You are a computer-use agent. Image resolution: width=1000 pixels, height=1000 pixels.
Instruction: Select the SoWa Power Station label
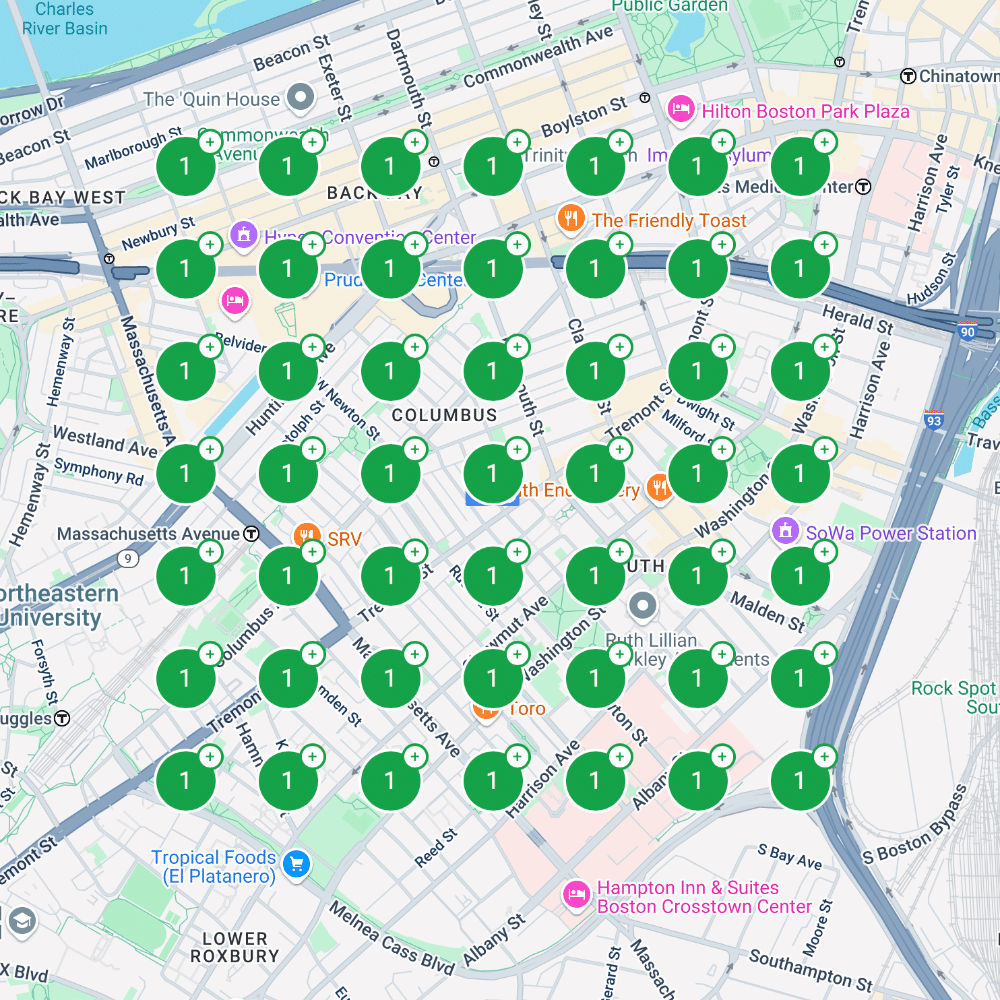pyautogui.click(x=891, y=533)
